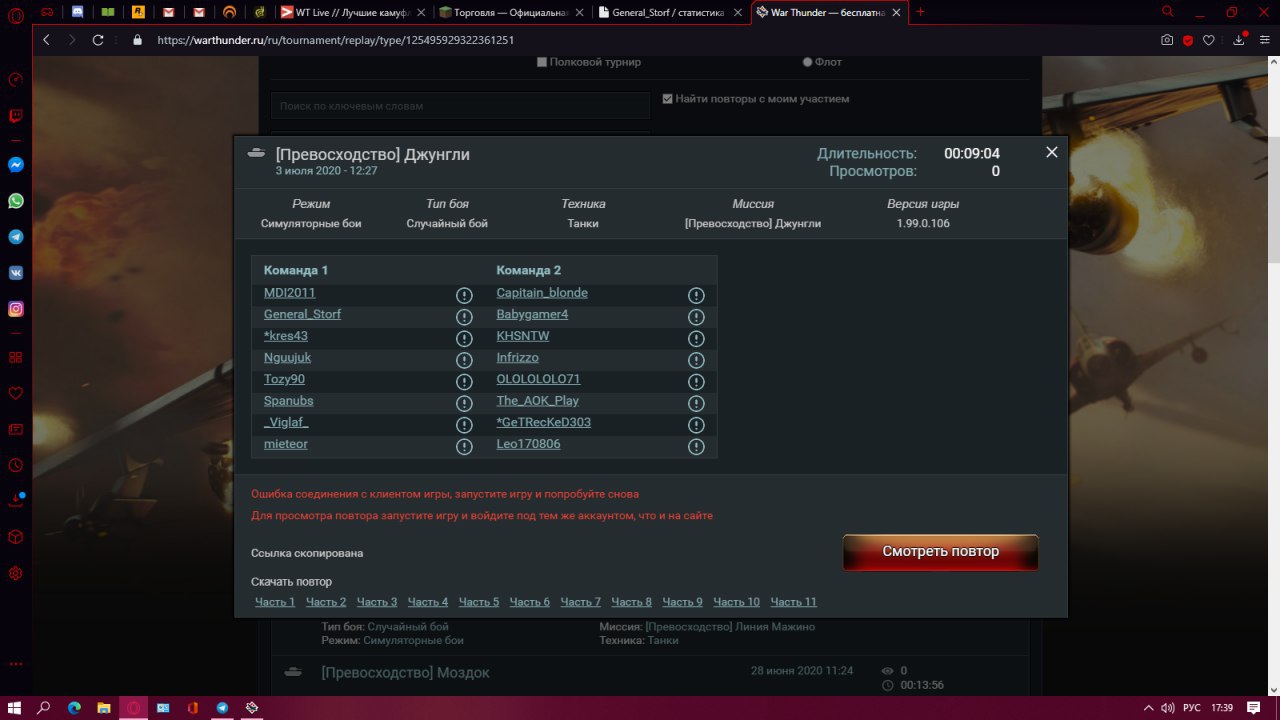Open browser downloads panel
Screen dimensions: 1280x720
(x=1239, y=40)
